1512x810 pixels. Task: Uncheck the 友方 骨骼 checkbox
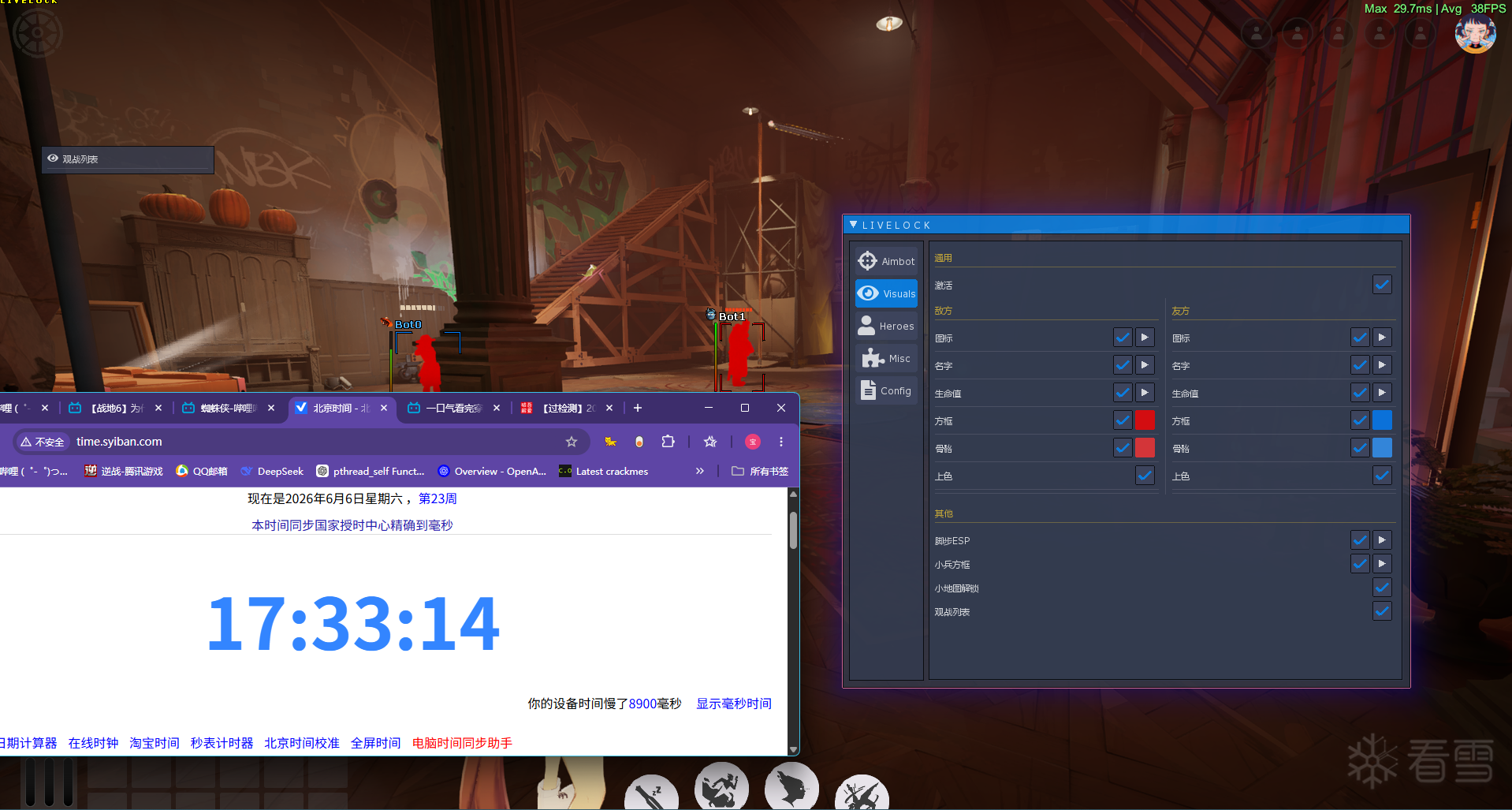[x=1360, y=448]
